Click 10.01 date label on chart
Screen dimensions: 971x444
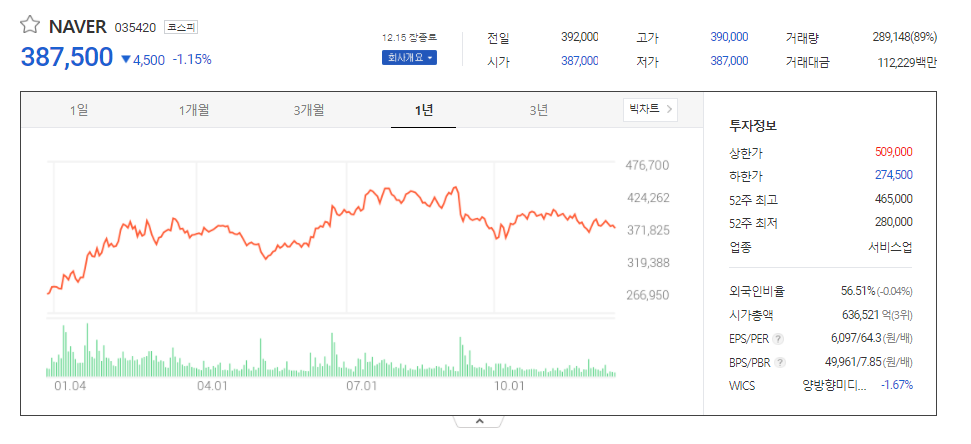[509, 386]
